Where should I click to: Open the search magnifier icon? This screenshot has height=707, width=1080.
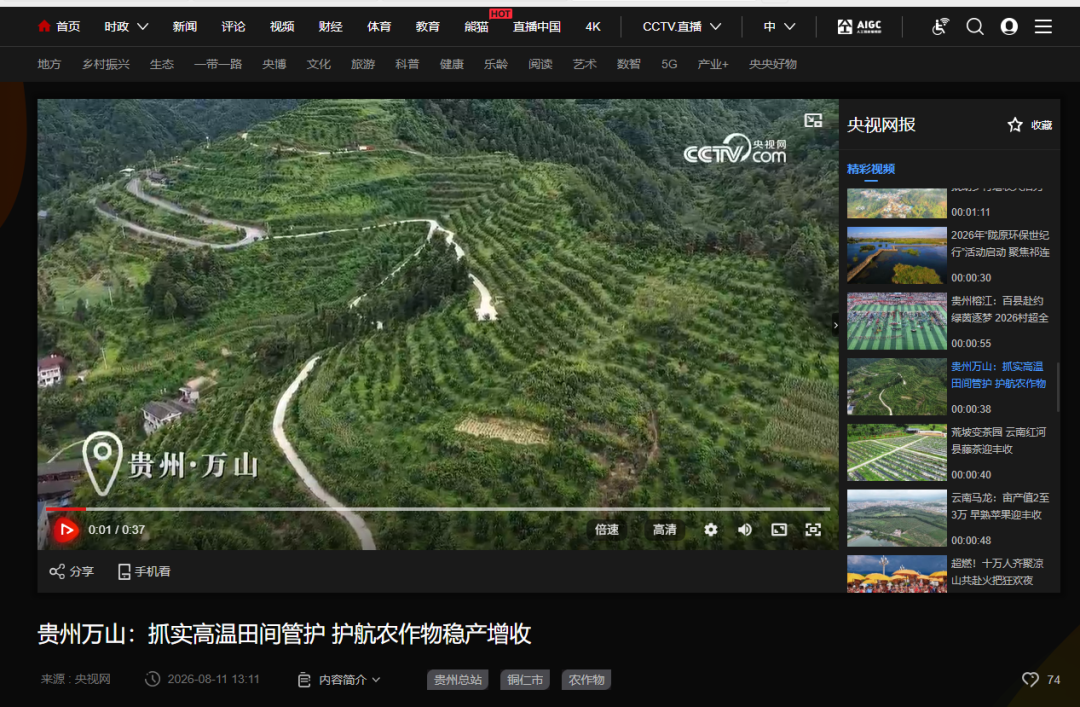975,27
